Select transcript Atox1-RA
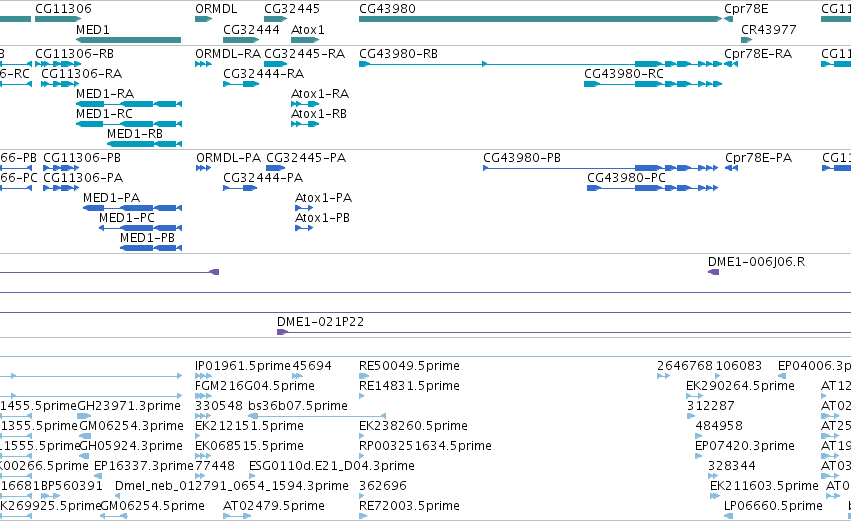Viewport: 851px width, 521px height. coord(305,104)
